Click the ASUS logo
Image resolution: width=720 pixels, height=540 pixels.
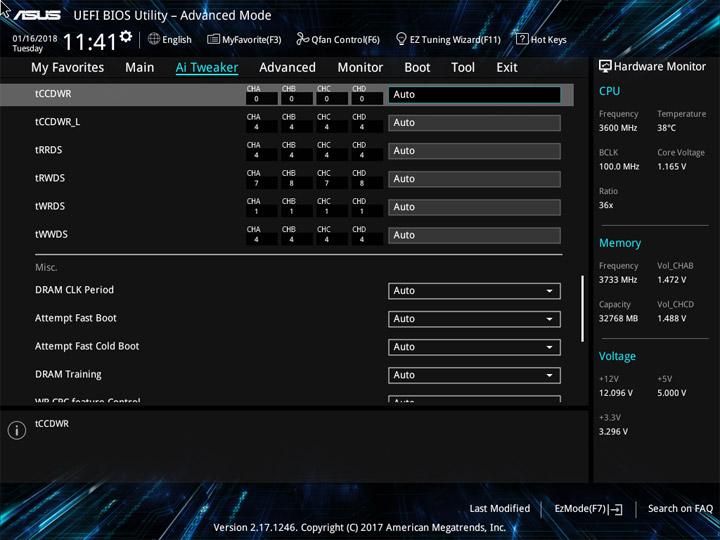[37, 15]
